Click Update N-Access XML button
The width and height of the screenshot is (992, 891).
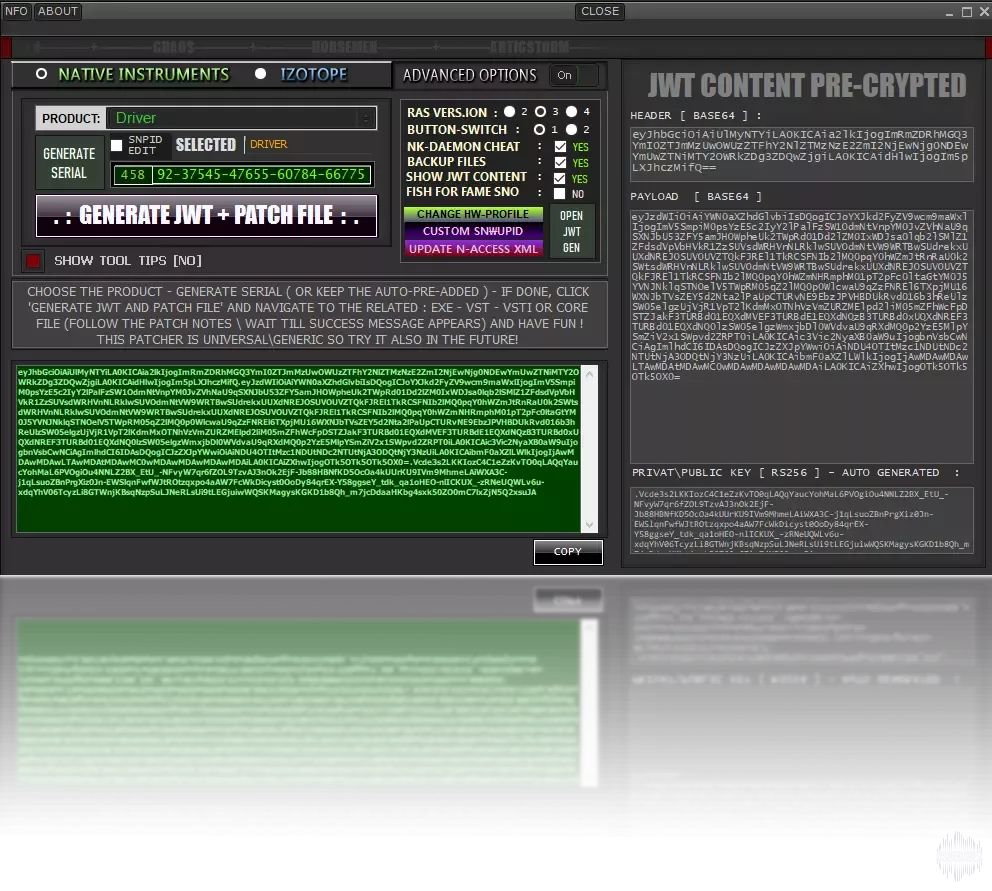[x=473, y=249]
